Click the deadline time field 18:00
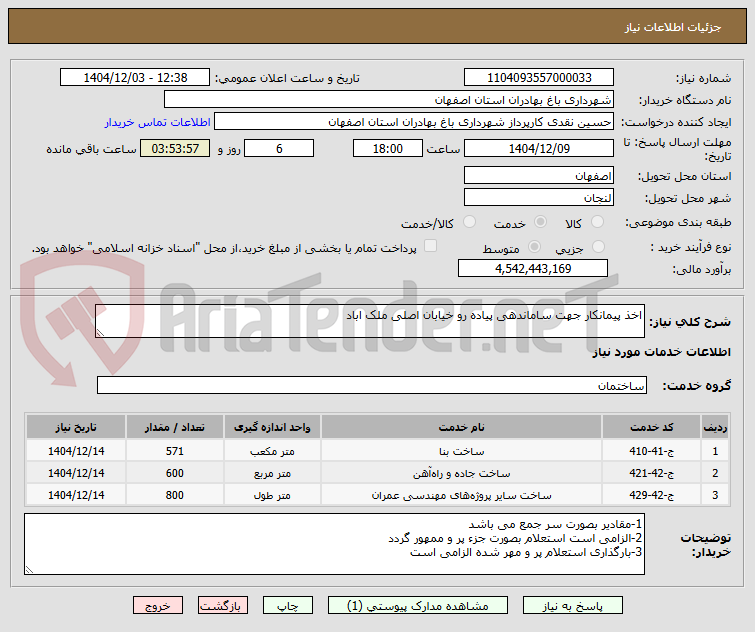This screenshot has width=755, height=632. click(388, 148)
